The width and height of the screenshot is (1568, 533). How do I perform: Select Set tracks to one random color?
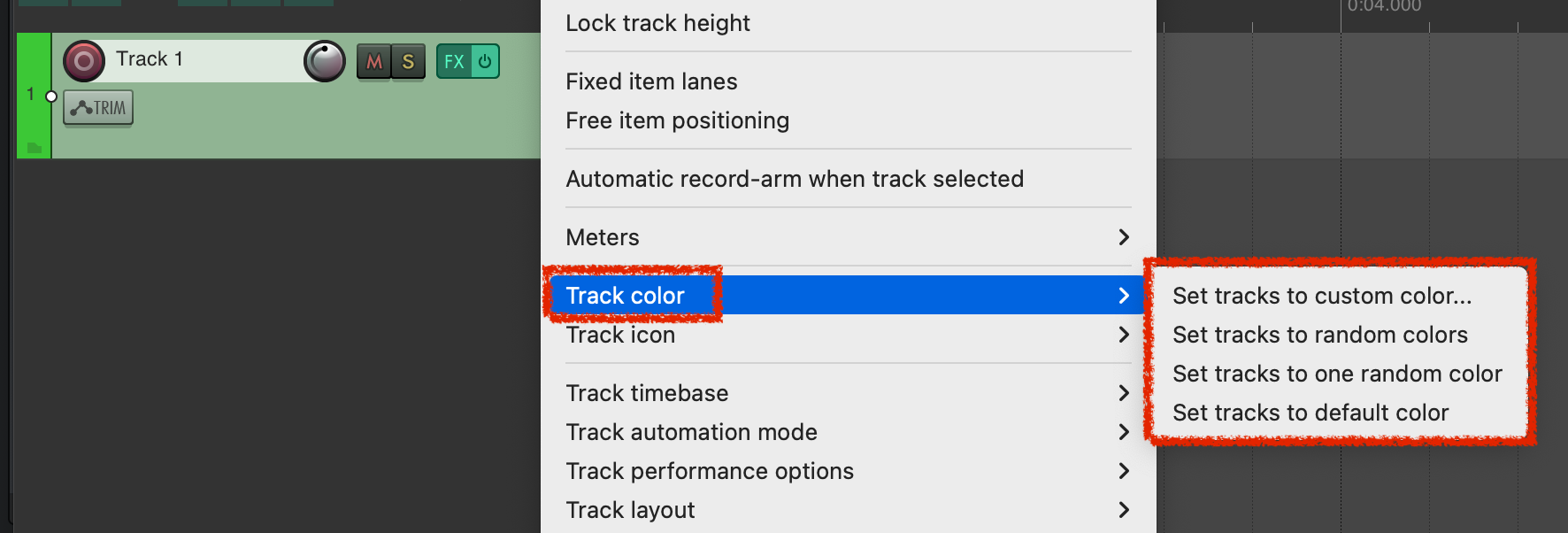[x=1336, y=374]
